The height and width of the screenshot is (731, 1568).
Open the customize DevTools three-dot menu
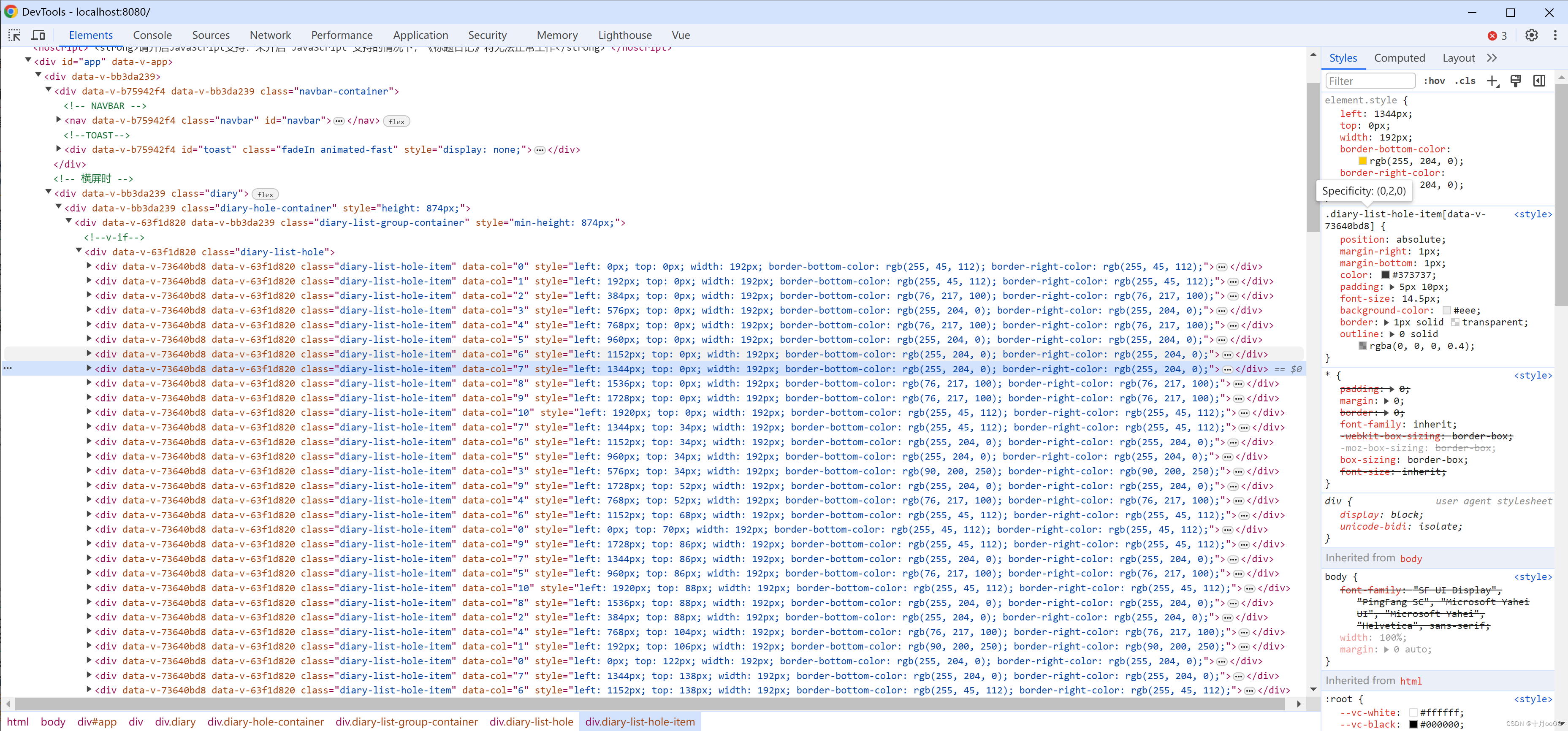point(1555,35)
